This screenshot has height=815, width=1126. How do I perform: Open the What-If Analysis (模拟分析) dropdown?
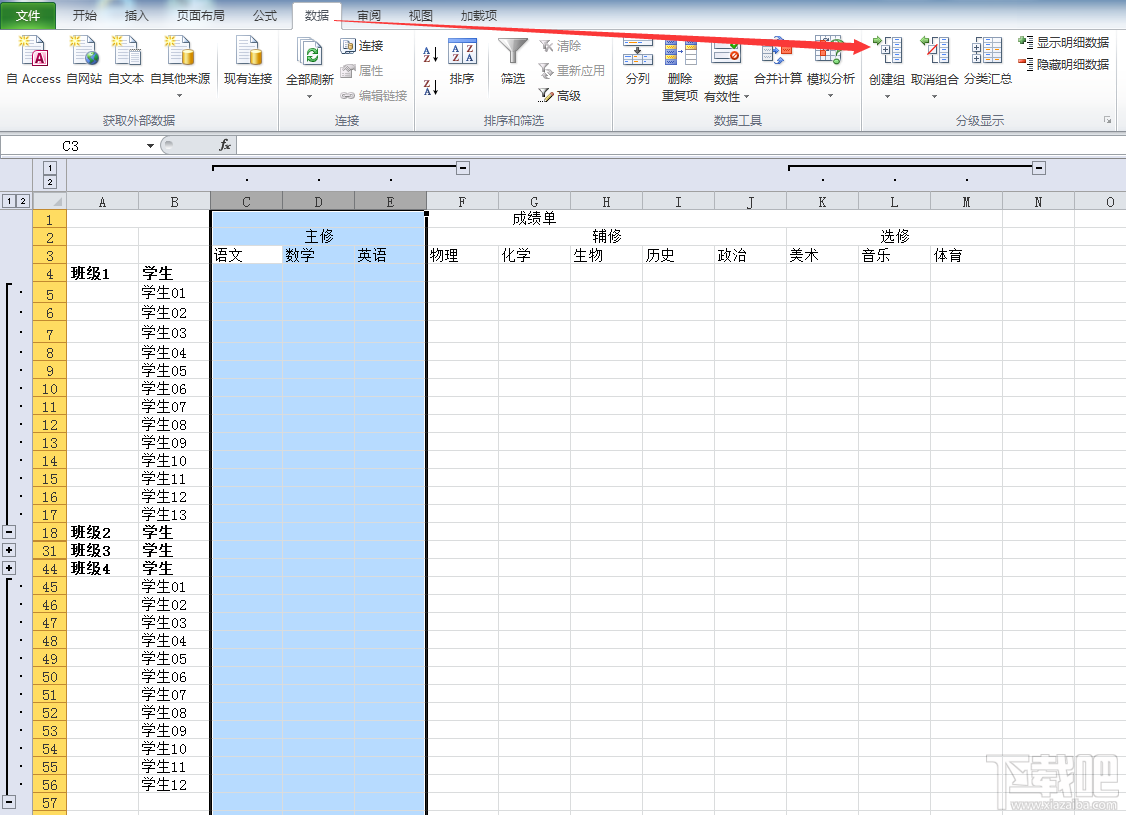[x=830, y=96]
